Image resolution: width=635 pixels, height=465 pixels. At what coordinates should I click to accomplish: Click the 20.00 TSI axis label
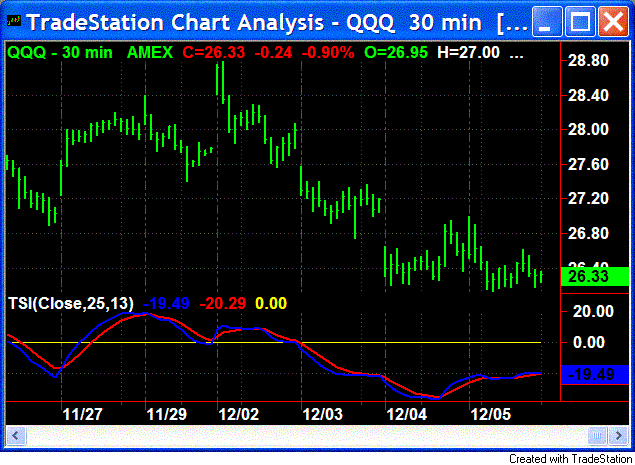tap(593, 311)
